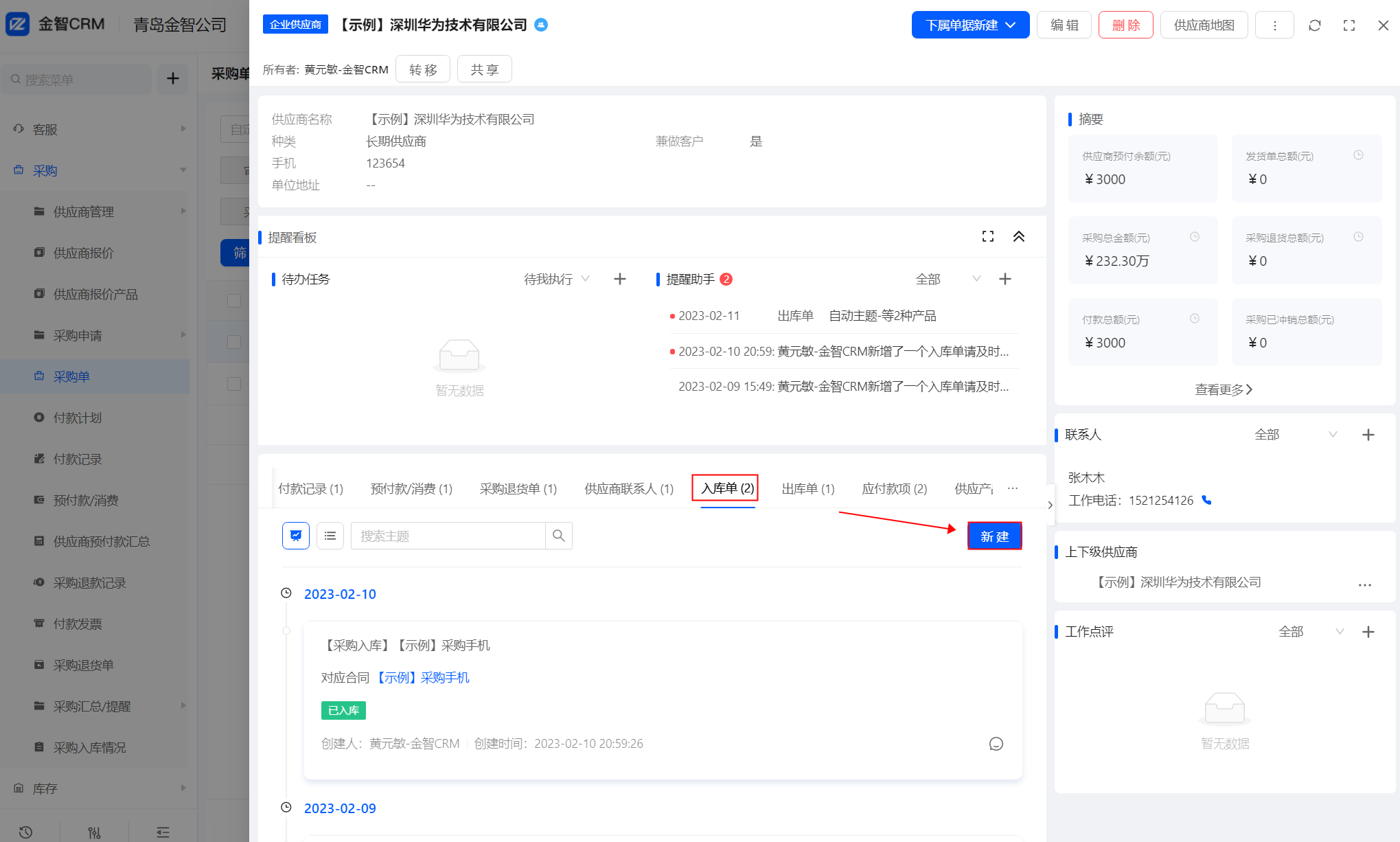Click the fullscreen expand icon in header
This screenshot has height=842, width=1400.
tap(1349, 25)
